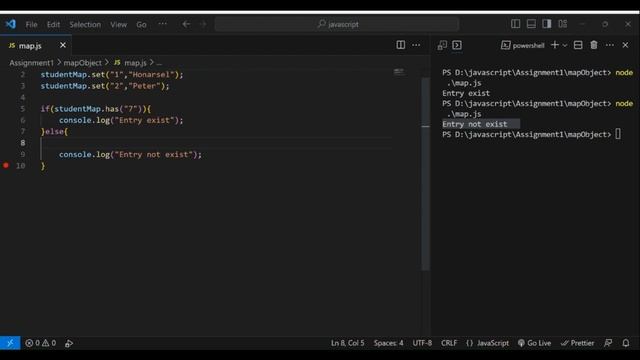This screenshot has width=640, height=360.
Task: Go forward with the right arrow
Action: point(203,24)
